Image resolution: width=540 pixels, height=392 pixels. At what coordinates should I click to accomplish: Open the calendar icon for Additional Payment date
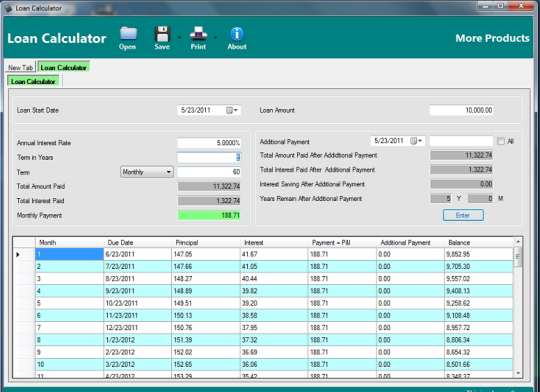416,141
